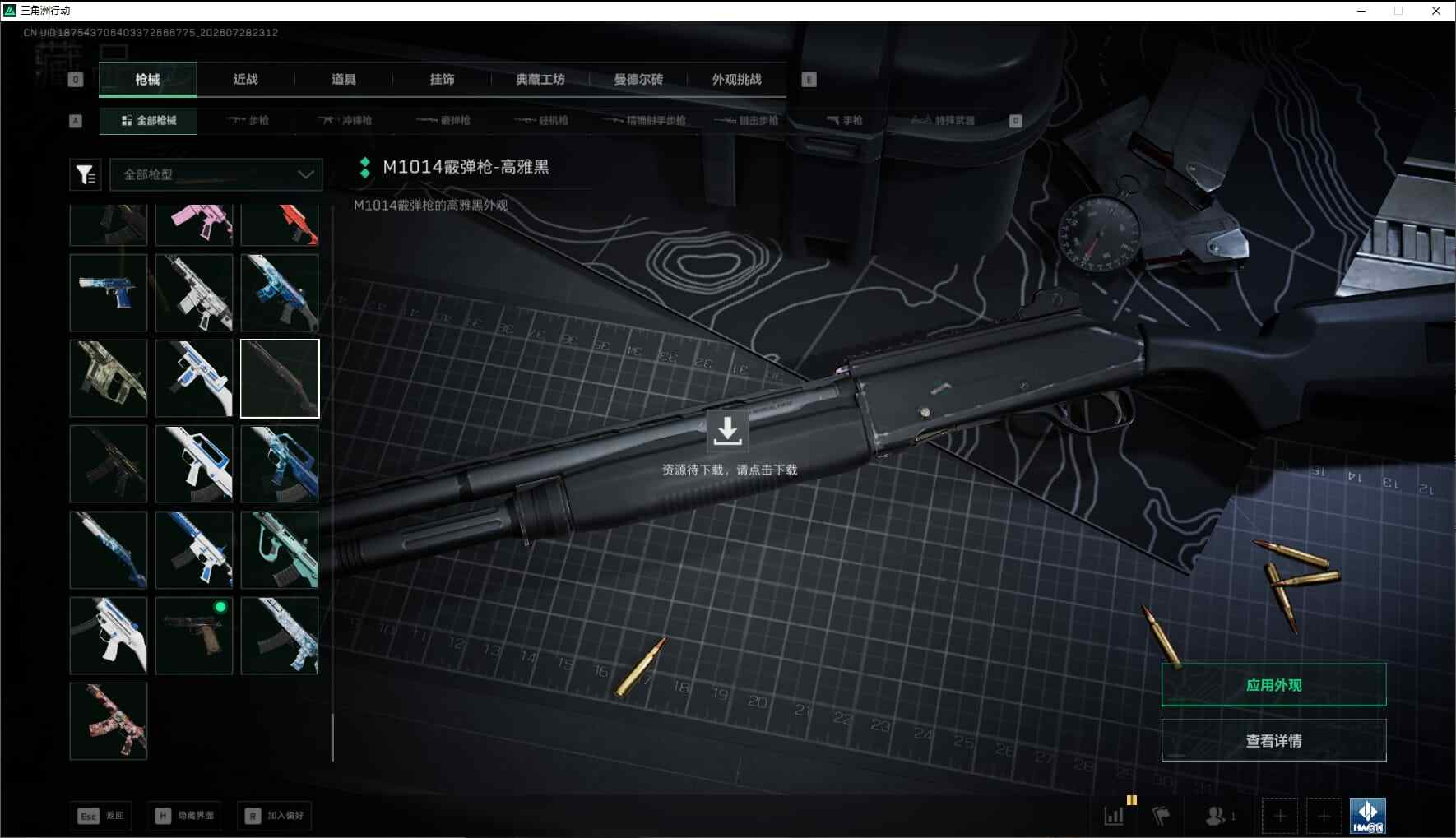
Task: Click the skin list vertical scrollbar
Action: 332,738
